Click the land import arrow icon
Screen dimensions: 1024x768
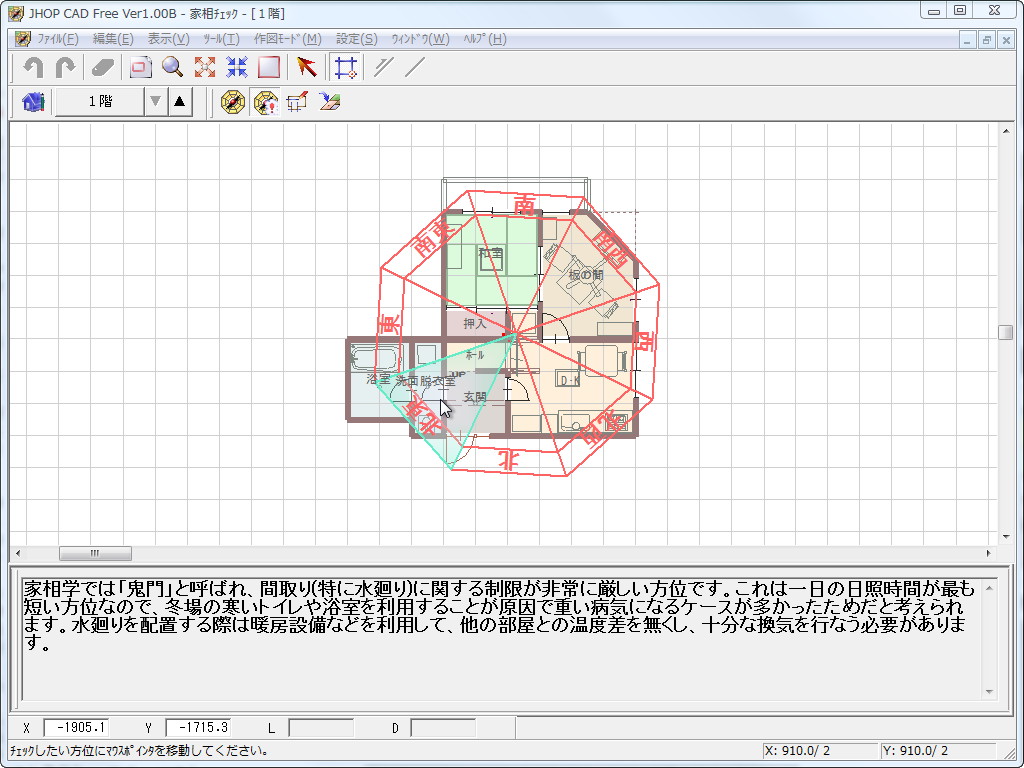click(330, 102)
